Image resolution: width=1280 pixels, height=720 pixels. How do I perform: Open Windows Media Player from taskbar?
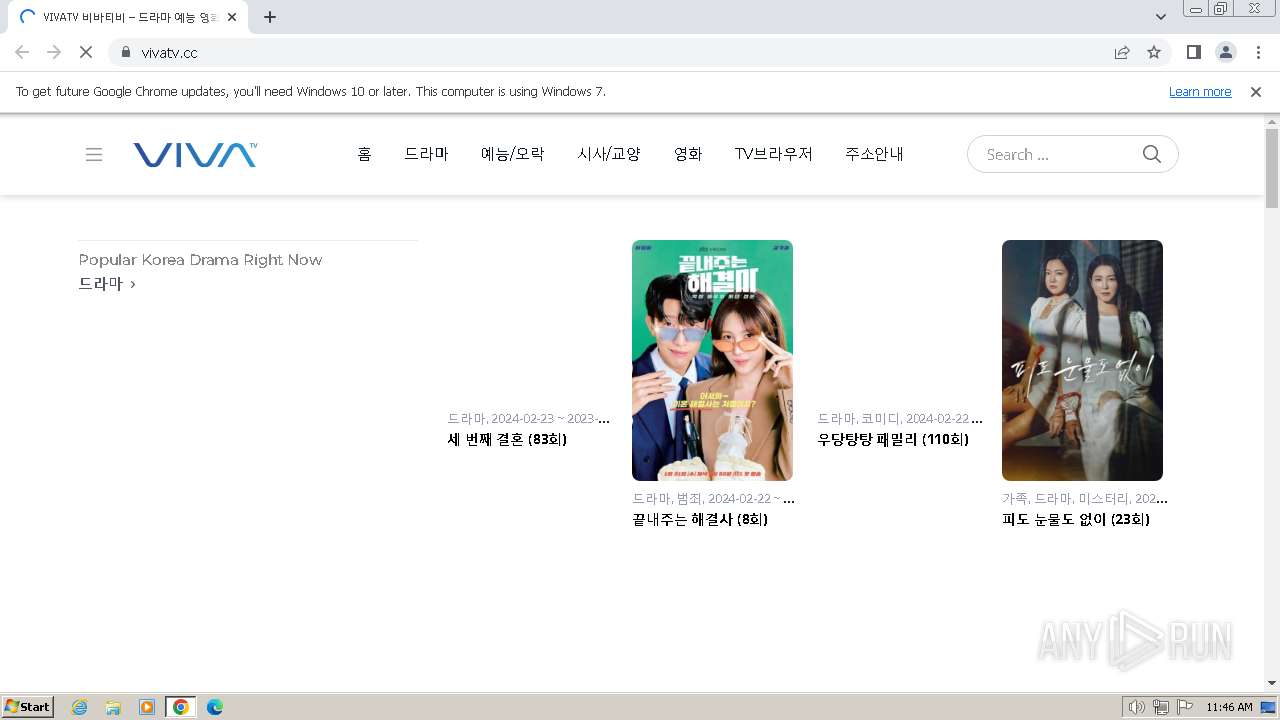point(147,707)
